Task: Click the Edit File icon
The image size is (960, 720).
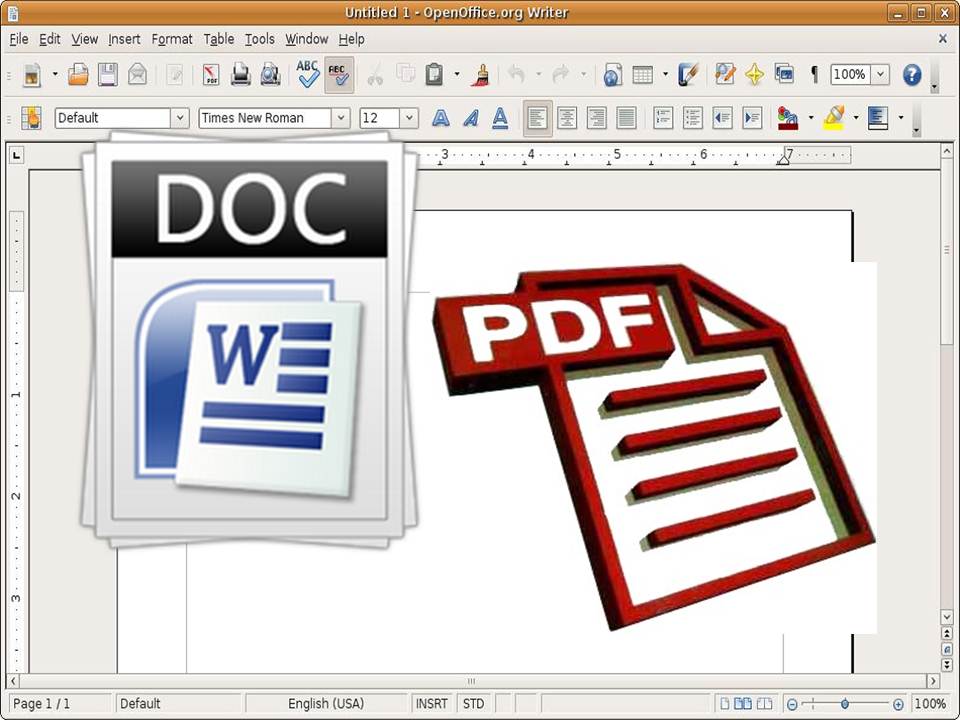Action: tap(175, 75)
